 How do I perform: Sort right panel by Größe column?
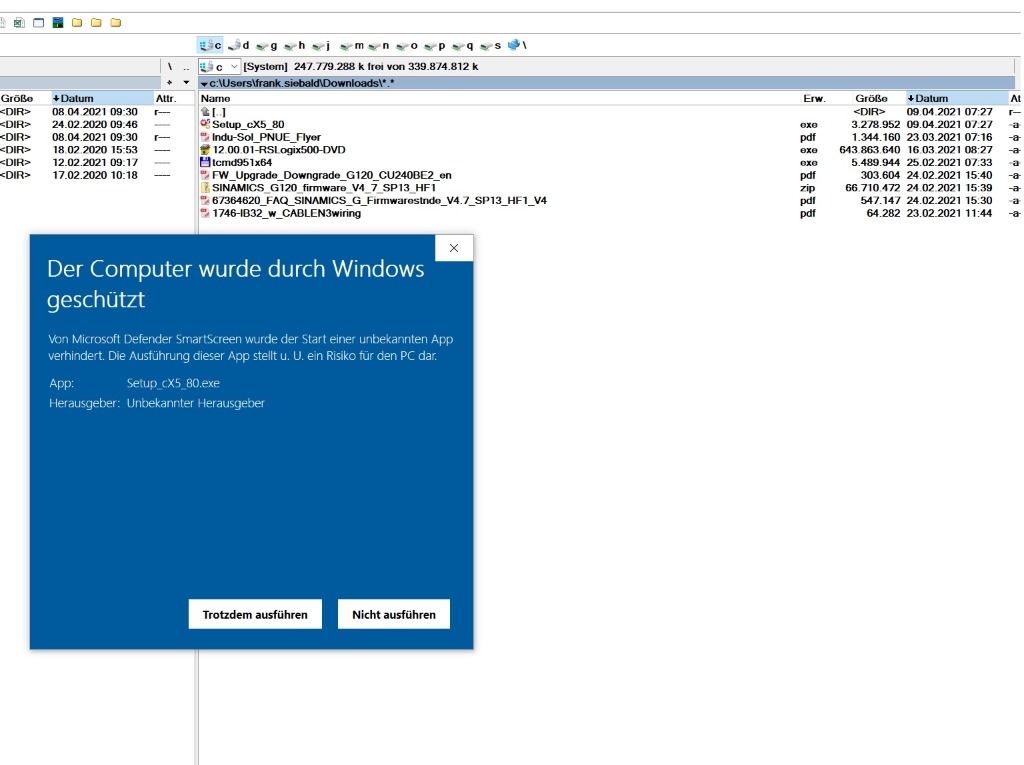pyautogui.click(x=870, y=98)
